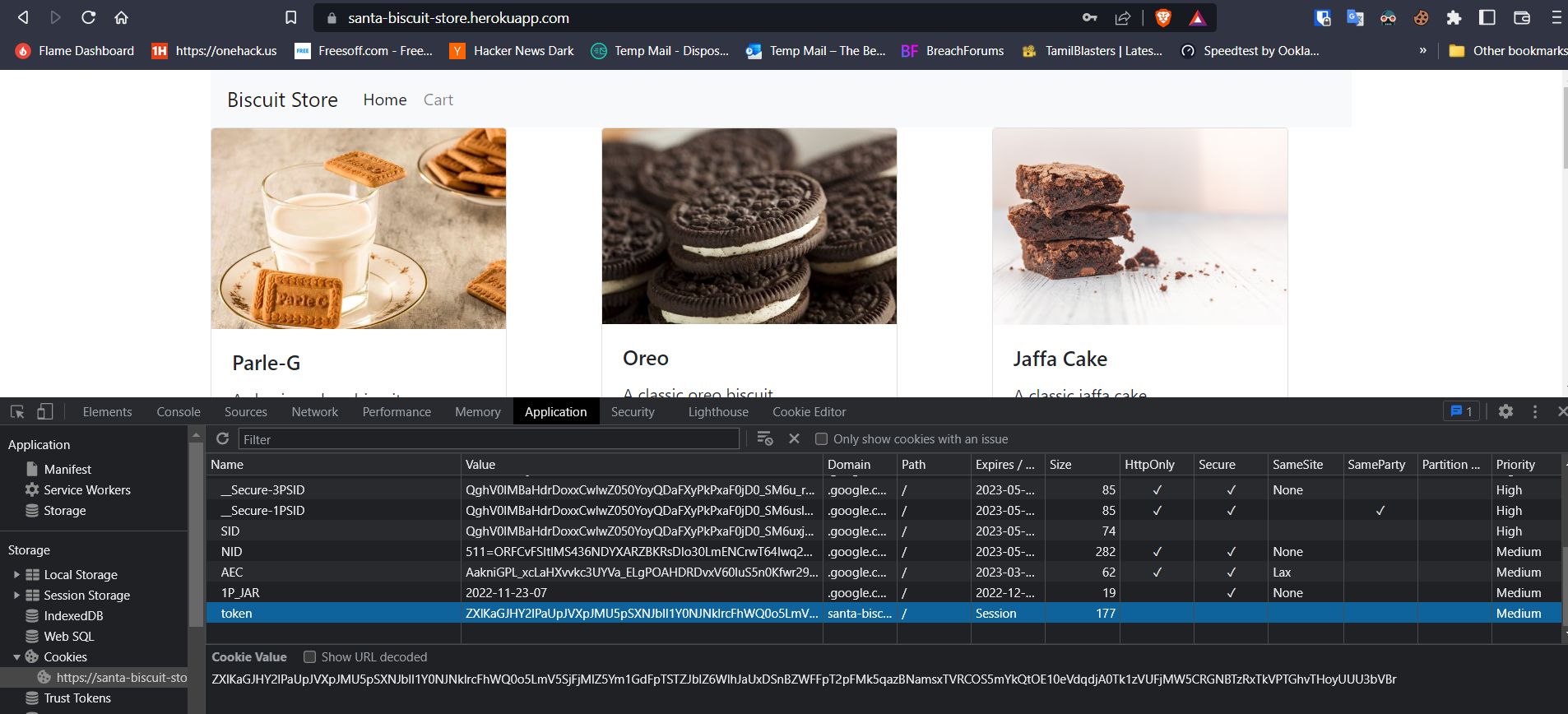Open Brave Rewards triangle icon

coord(1198,17)
